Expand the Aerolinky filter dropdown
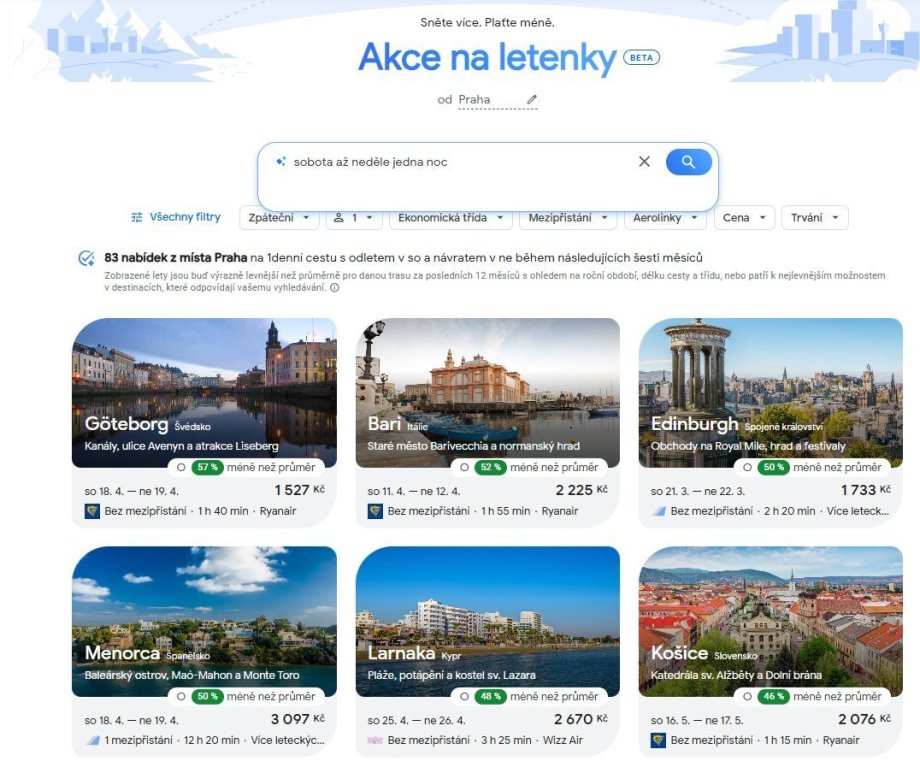 click(665, 218)
